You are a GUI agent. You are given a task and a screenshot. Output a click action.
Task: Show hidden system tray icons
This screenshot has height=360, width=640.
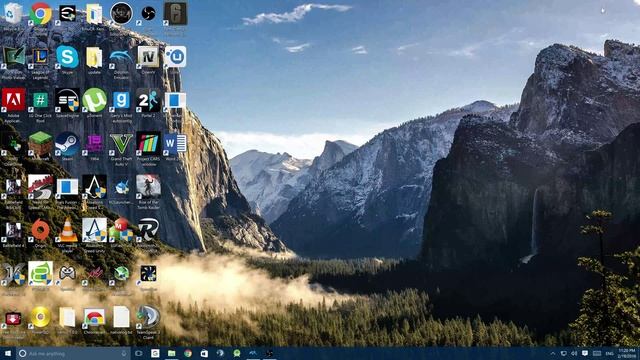click(553, 353)
